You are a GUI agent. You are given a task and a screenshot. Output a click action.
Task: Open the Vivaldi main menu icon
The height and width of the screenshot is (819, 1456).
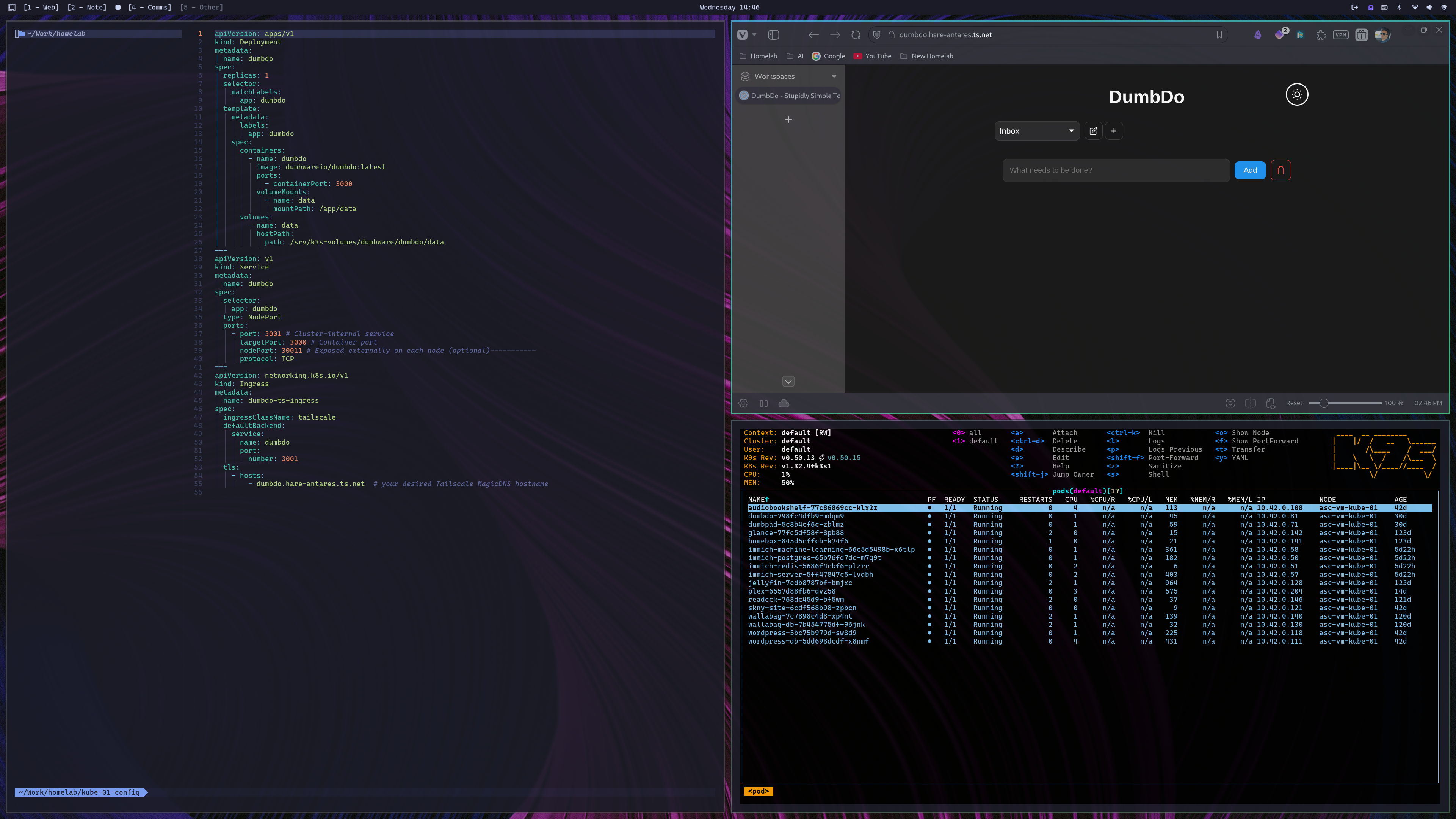point(743,34)
